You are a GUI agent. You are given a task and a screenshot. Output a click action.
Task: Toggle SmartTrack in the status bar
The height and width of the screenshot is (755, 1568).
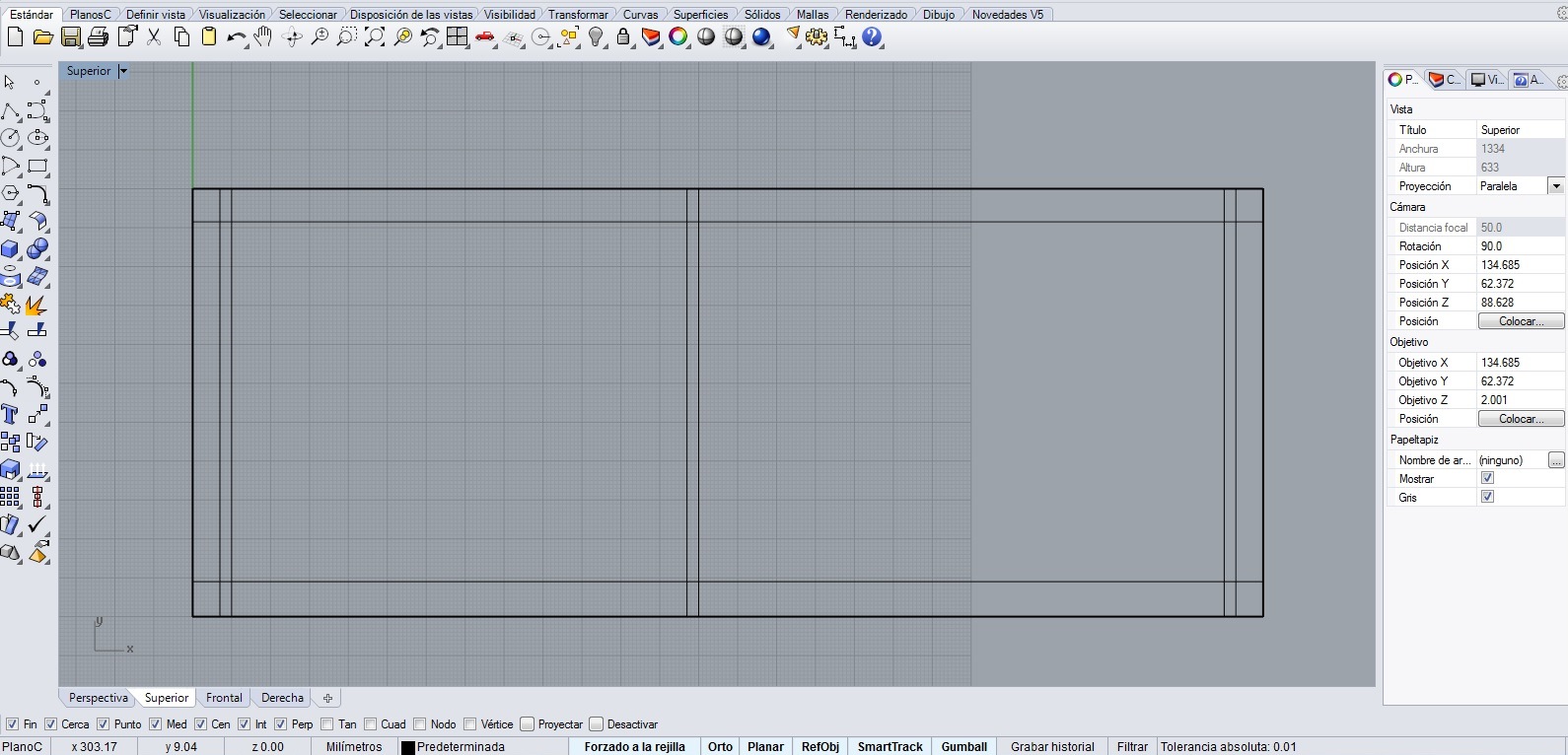click(x=891, y=747)
